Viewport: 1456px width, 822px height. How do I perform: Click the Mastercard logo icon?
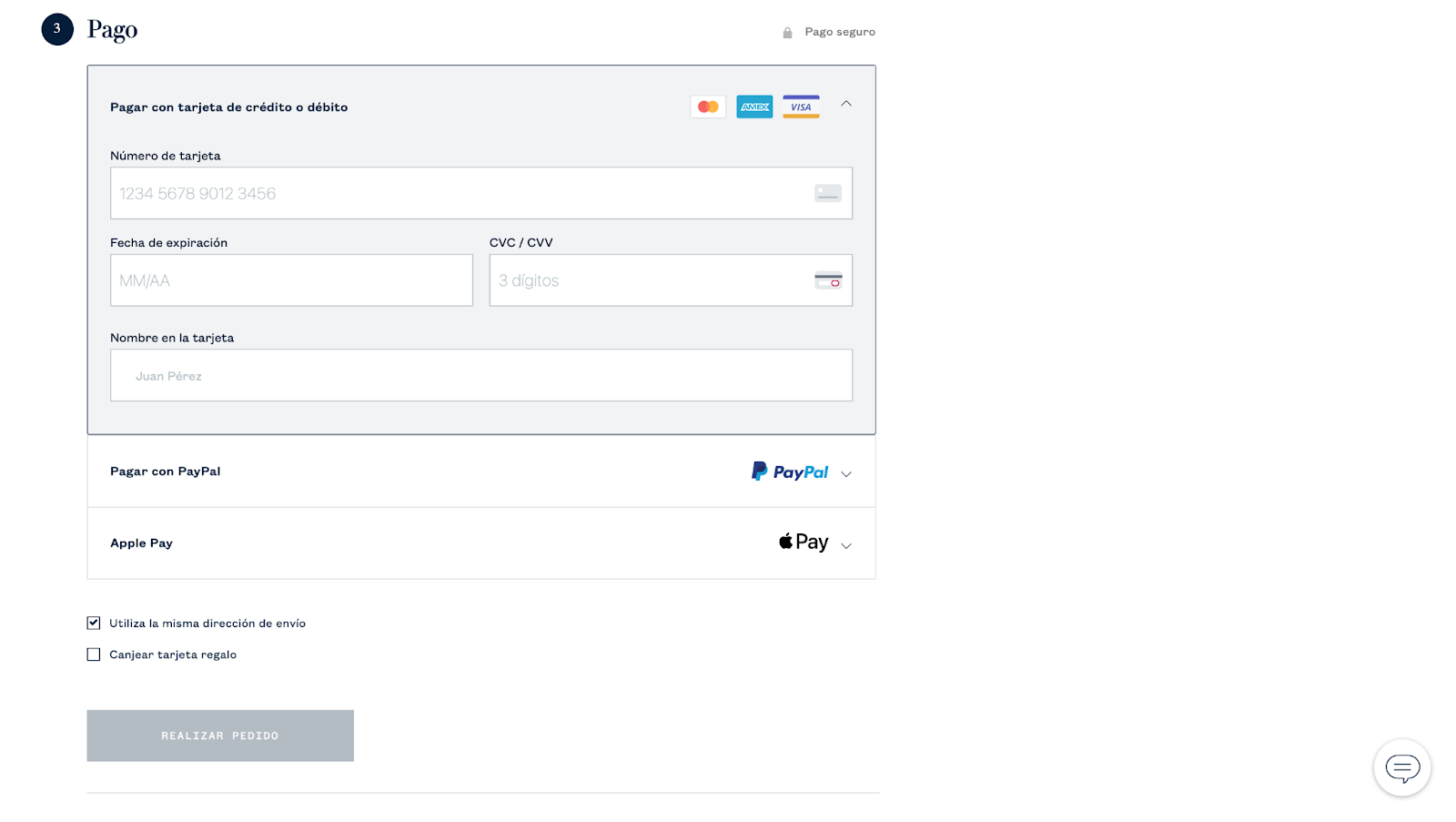point(708,107)
